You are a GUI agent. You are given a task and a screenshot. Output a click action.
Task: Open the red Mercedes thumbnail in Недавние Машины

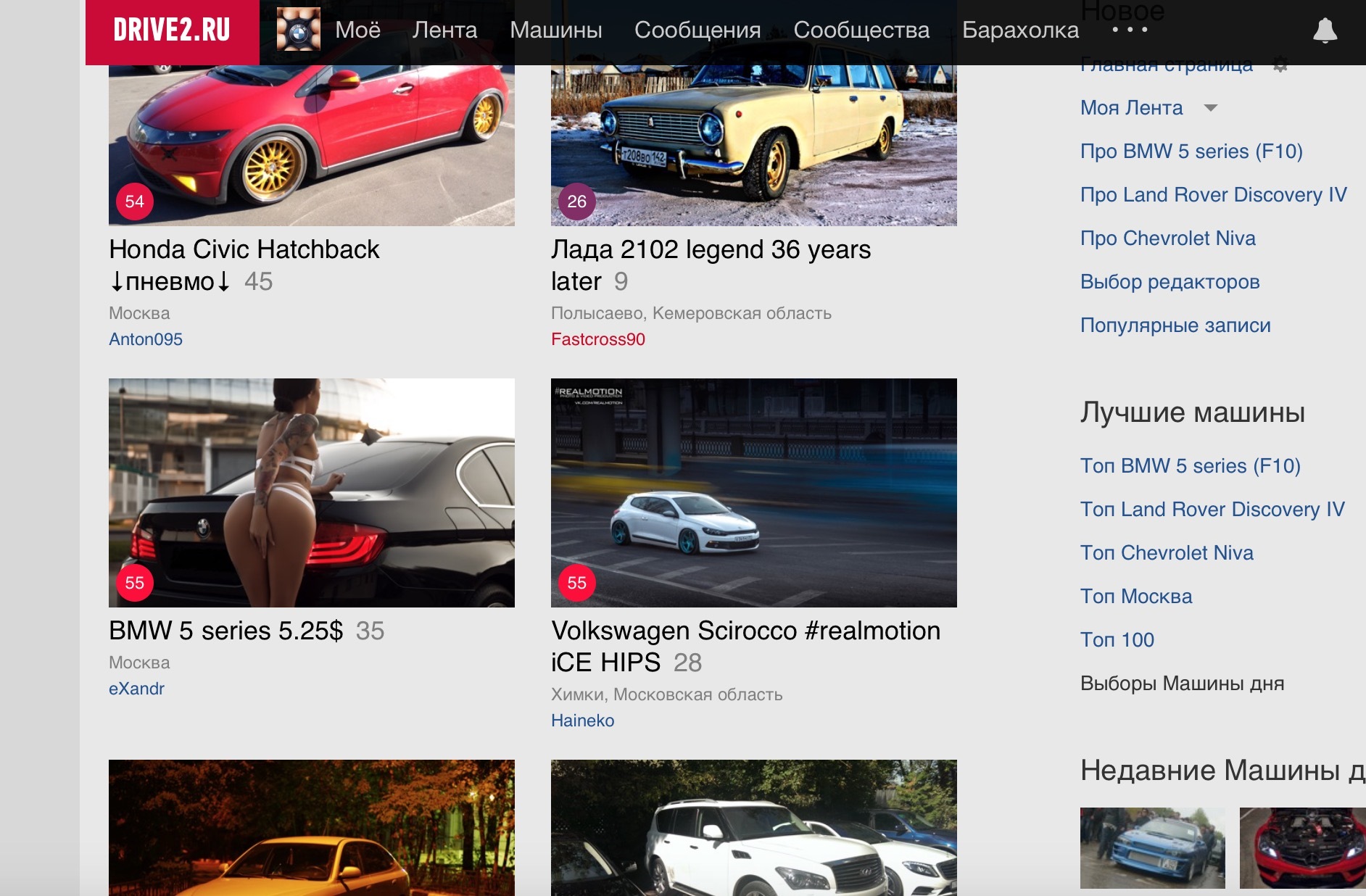[x=1303, y=848]
